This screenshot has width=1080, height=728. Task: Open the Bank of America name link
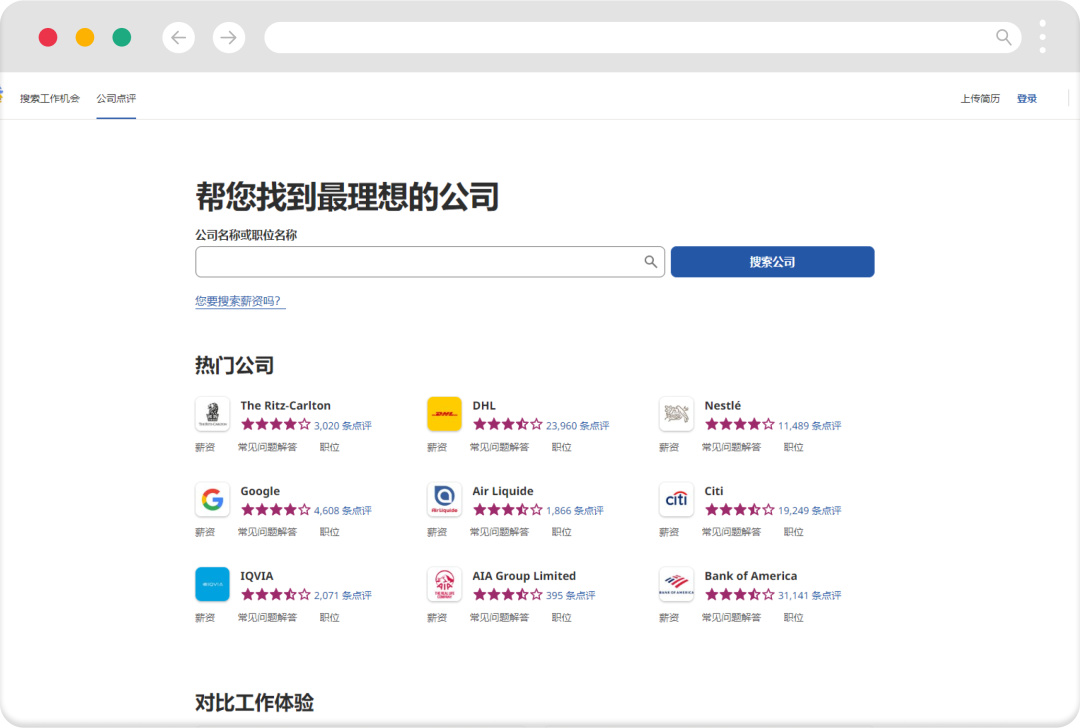pos(751,576)
